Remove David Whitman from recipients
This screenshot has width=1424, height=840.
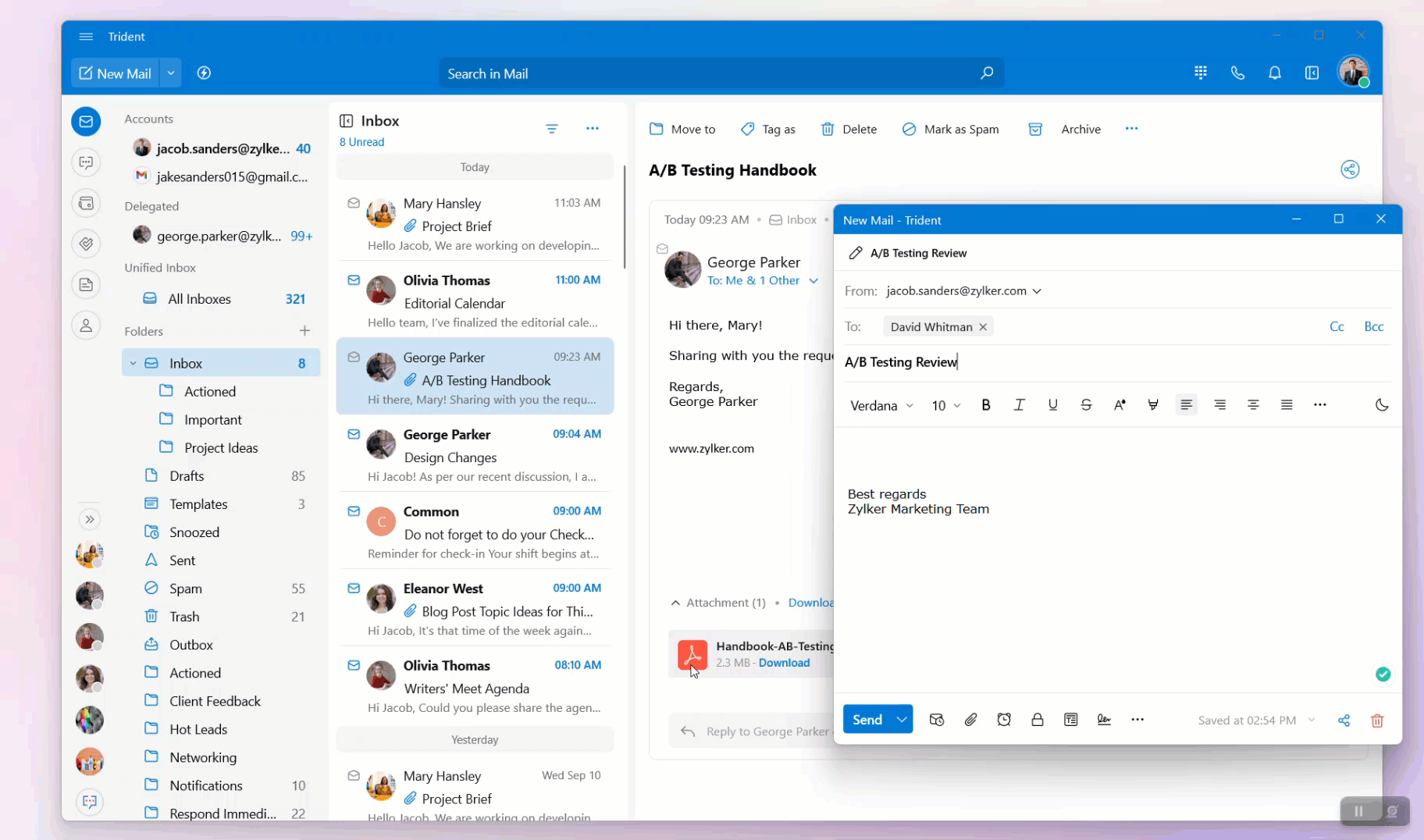[x=983, y=327]
